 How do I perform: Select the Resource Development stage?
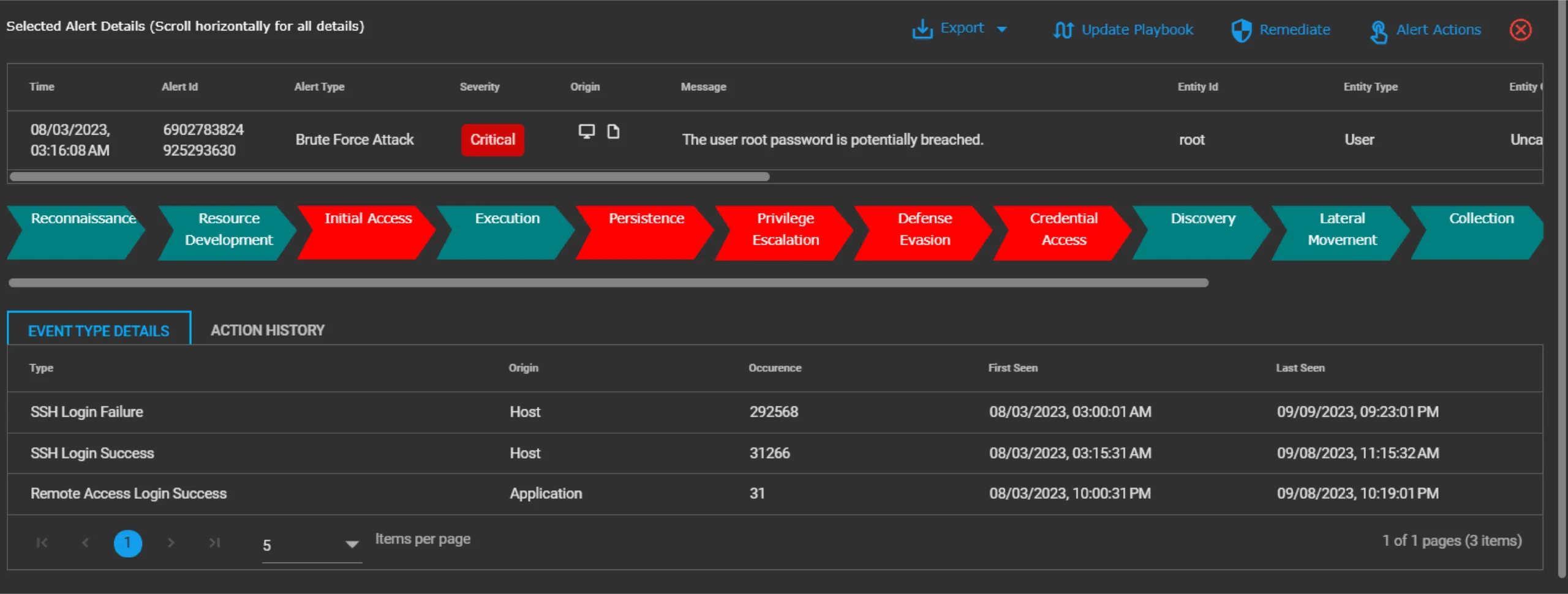tap(227, 232)
